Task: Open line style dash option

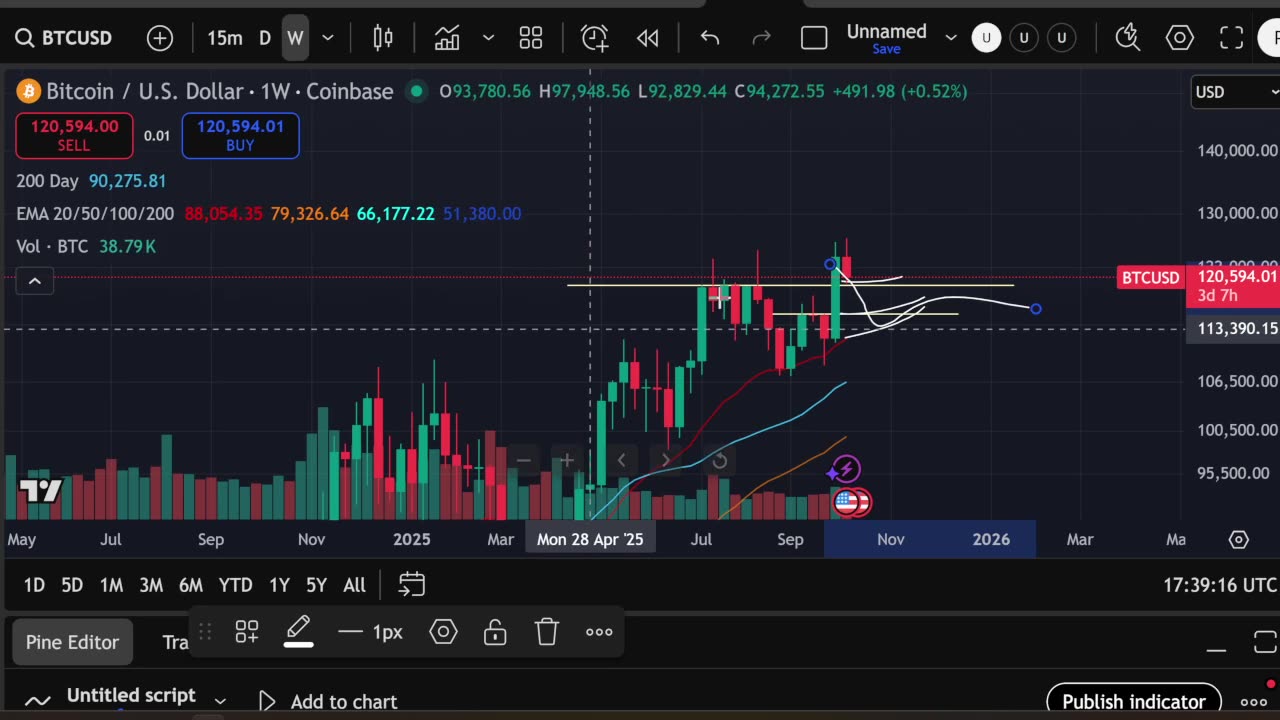Action: coord(350,632)
